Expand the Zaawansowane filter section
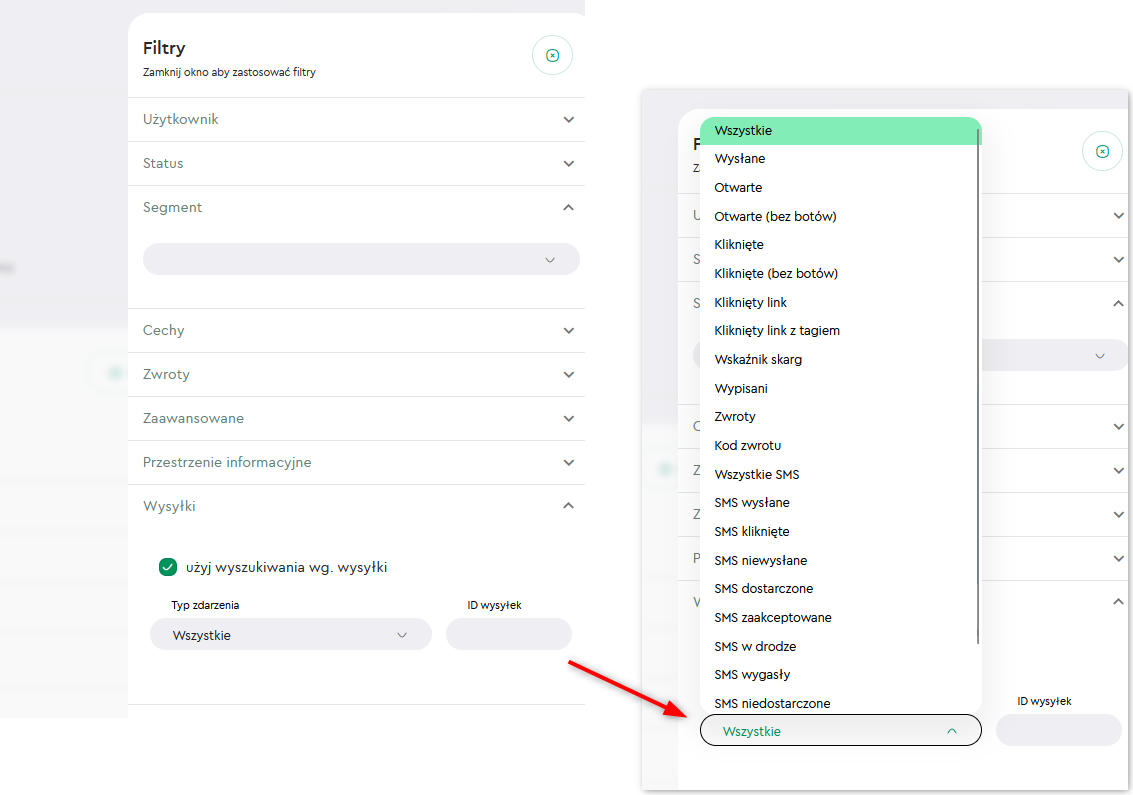The image size is (1133, 795). tap(357, 418)
